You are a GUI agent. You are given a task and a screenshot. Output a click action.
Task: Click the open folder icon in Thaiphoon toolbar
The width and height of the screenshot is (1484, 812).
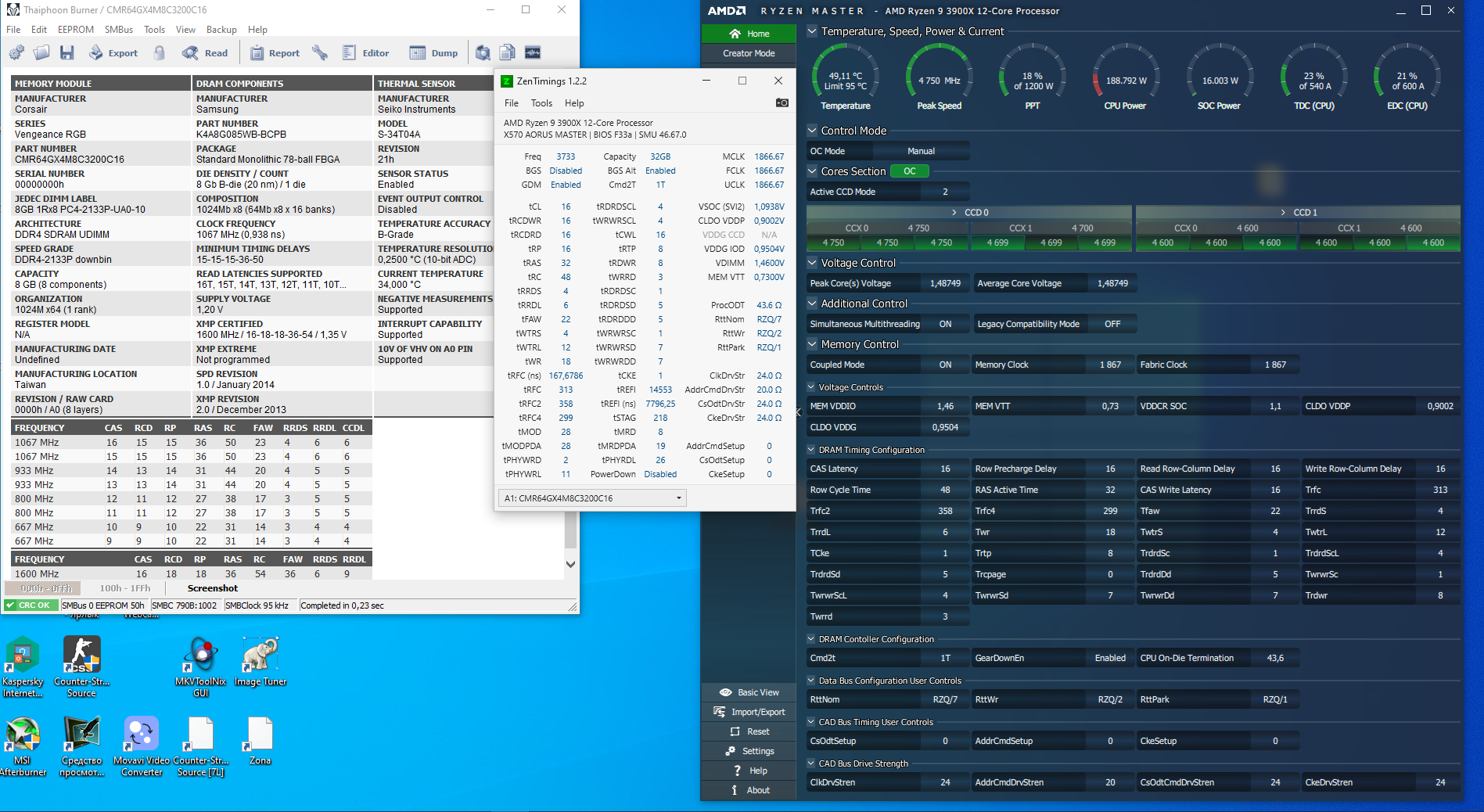coord(41,52)
